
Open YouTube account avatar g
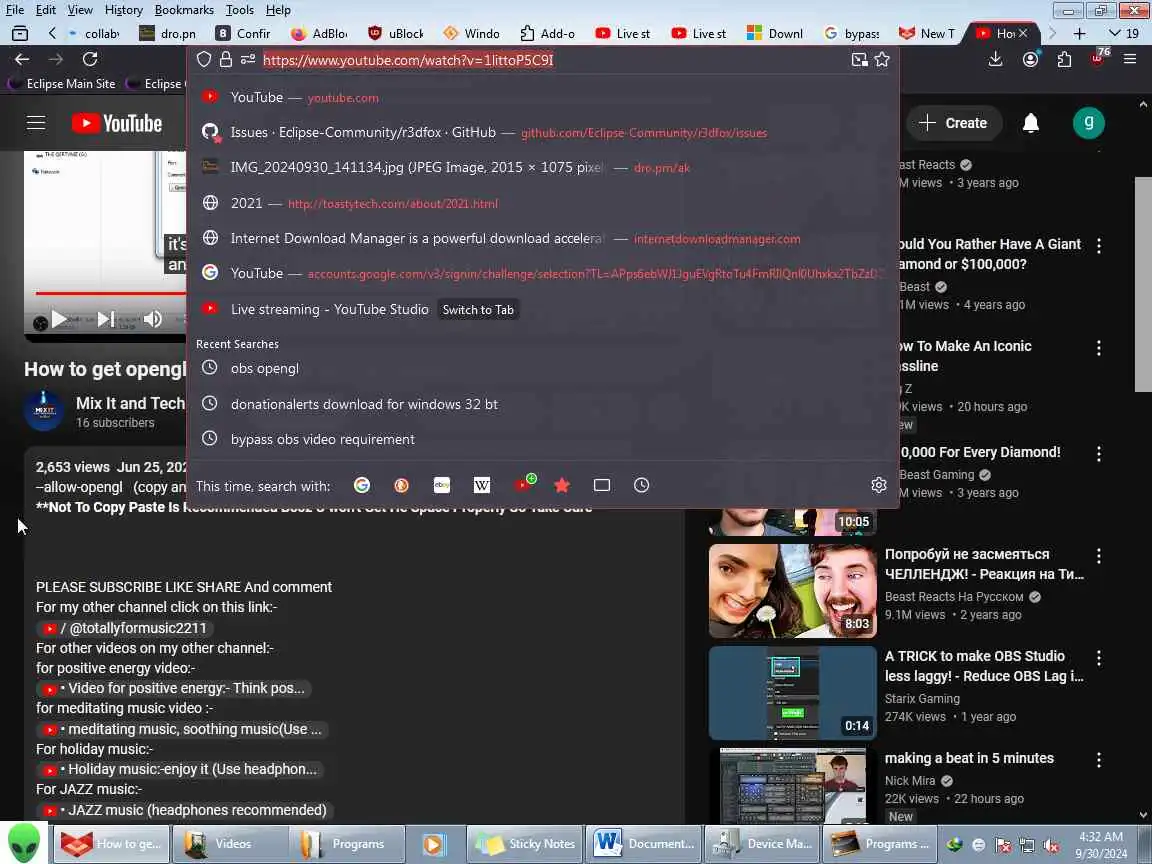(x=1088, y=123)
